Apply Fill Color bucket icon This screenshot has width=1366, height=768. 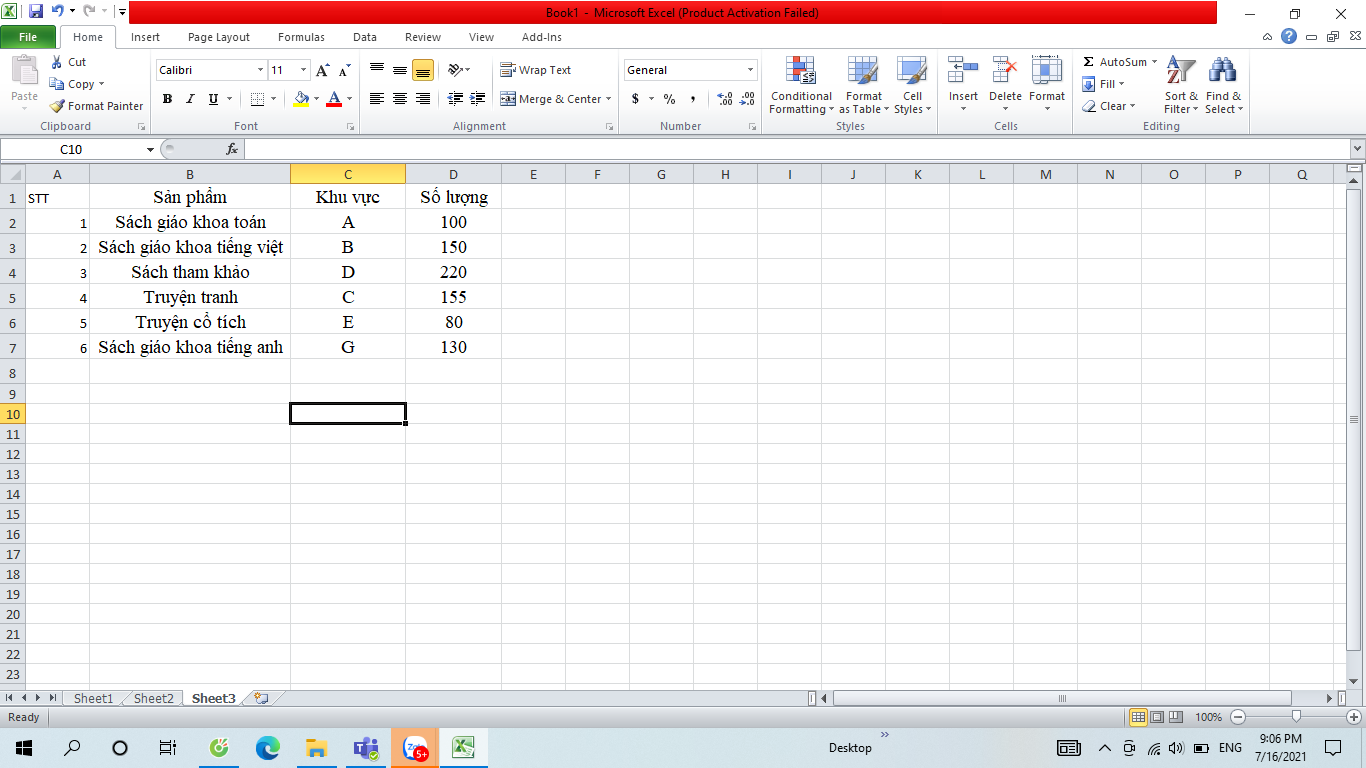click(301, 99)
